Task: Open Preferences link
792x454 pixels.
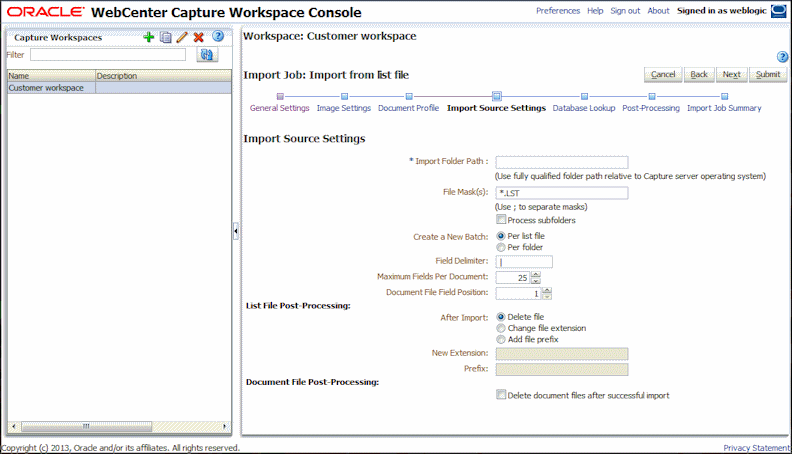Action: click(x=558, y=11)
